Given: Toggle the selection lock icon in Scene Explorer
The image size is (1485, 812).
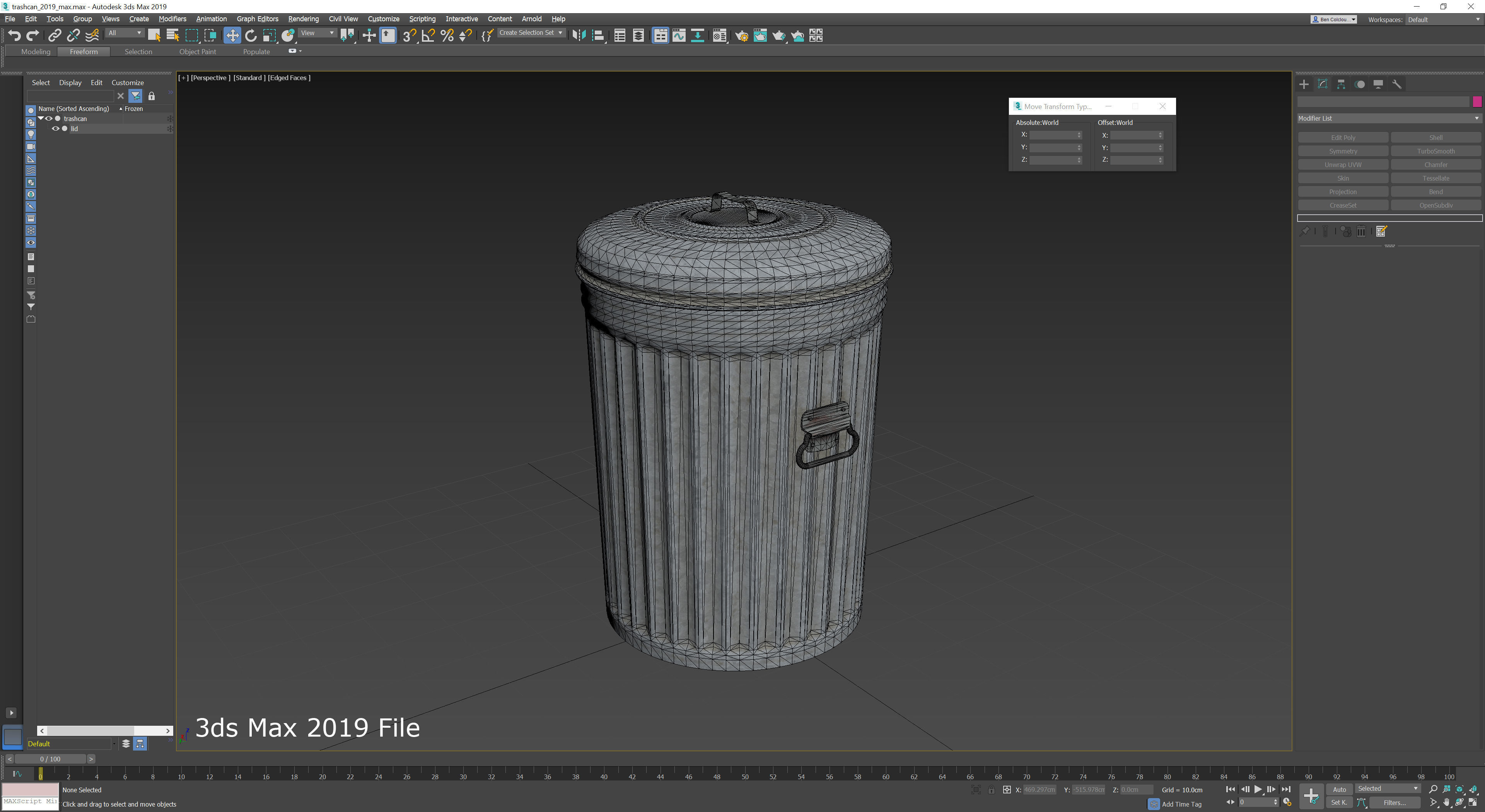Looking at the screenshot, I should [152, 96].
